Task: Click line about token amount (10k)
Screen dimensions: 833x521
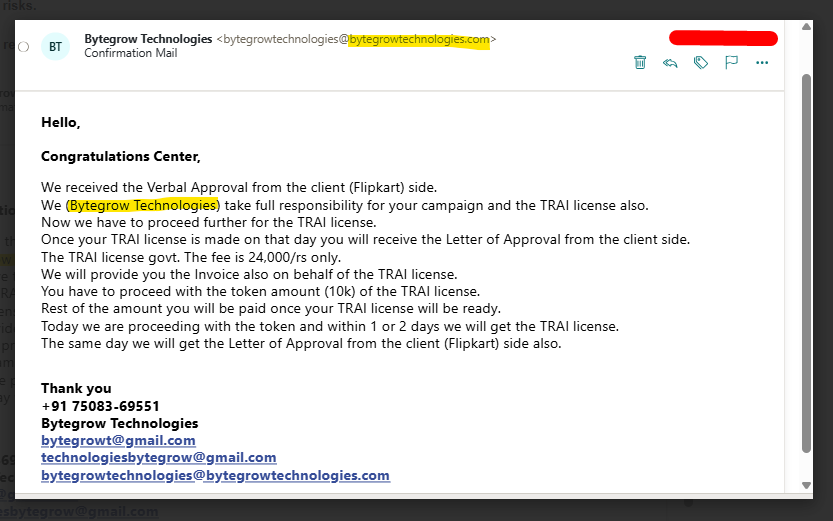Action: tap(260, 292)
